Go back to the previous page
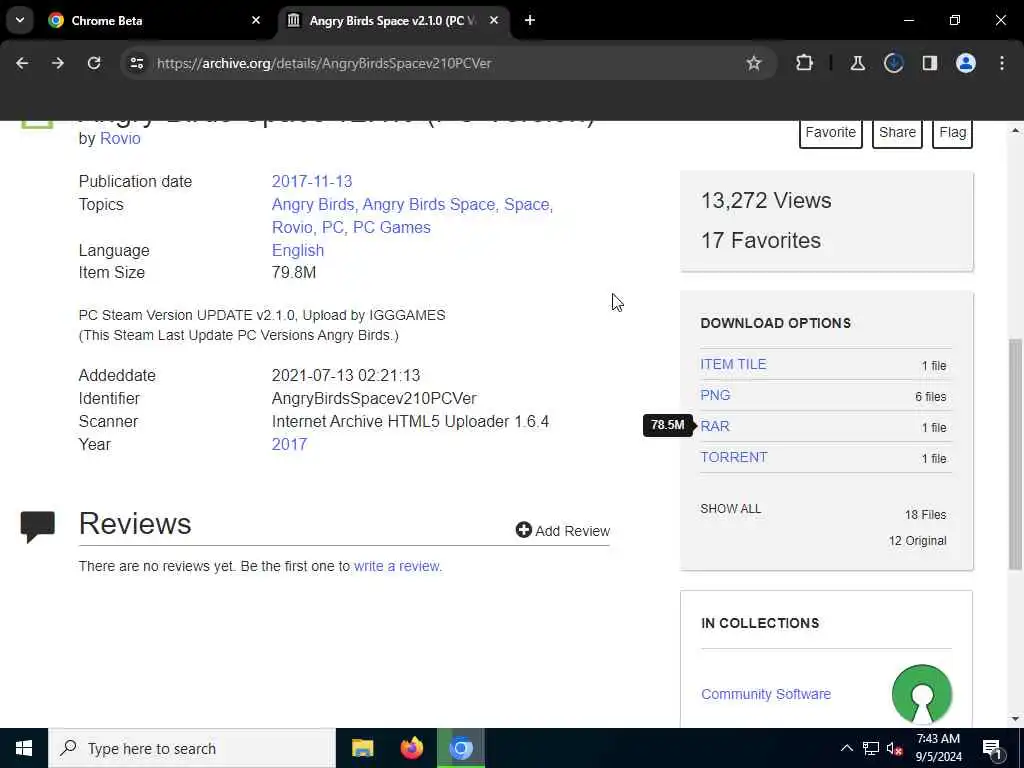This screenshot has width=1024, height=768. [x=22, y=63]
